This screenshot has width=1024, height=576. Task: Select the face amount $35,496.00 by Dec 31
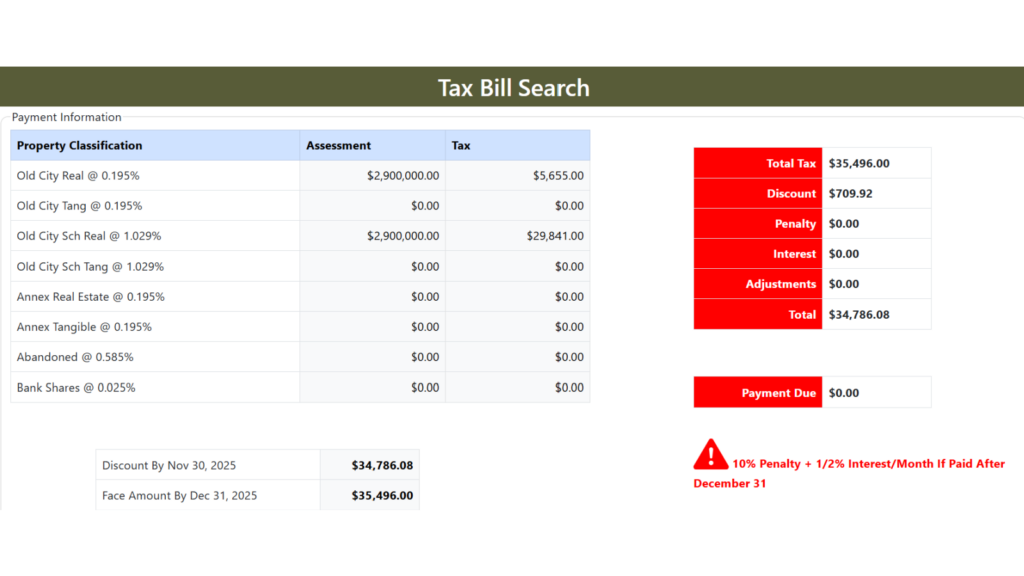point(382,495)
